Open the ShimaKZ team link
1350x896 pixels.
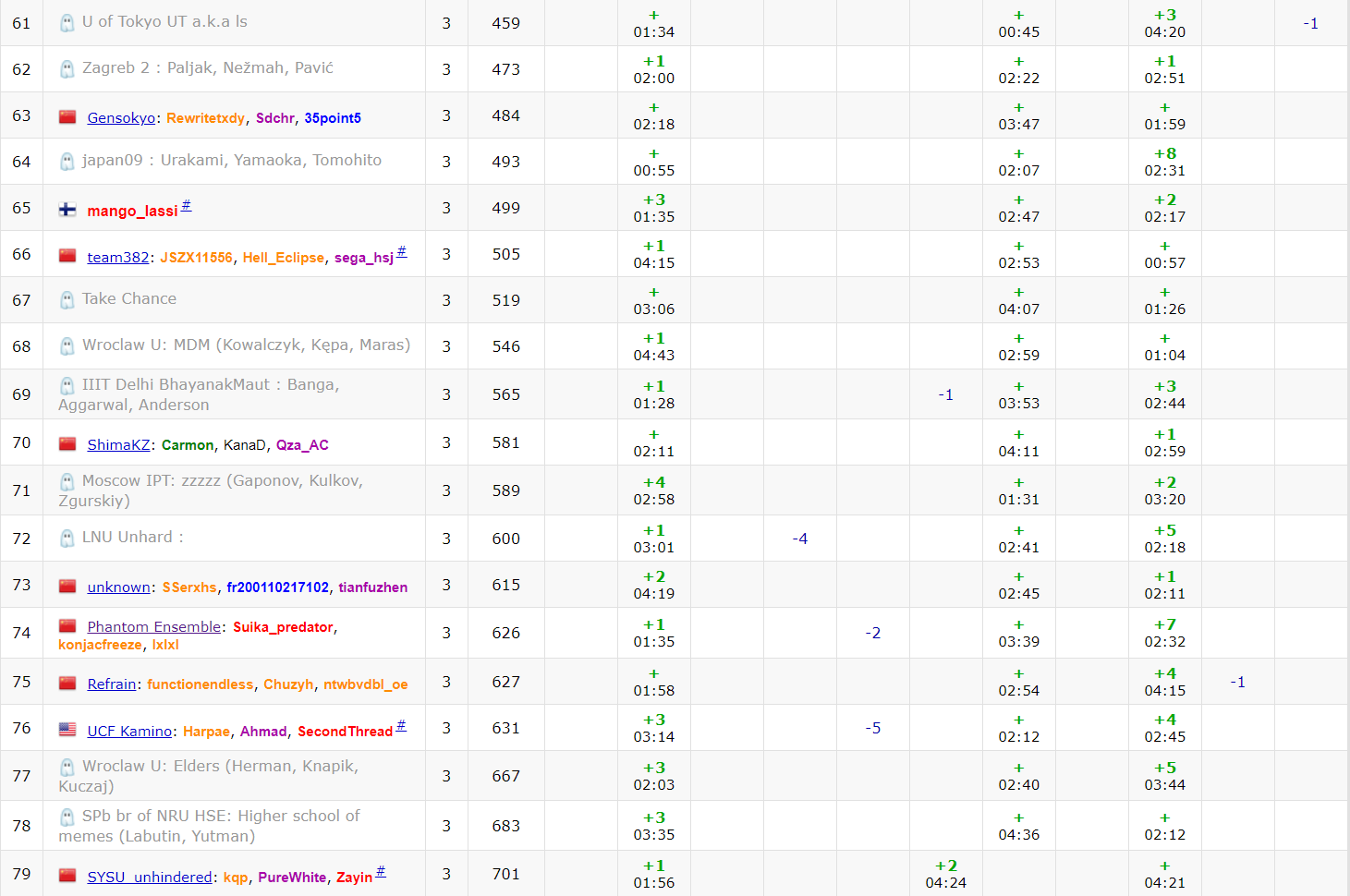point(118,445)
